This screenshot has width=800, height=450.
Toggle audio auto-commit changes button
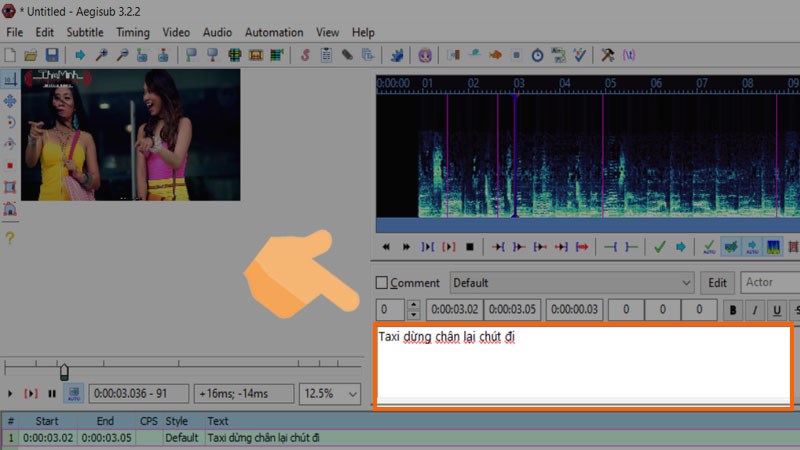point(709,247)
